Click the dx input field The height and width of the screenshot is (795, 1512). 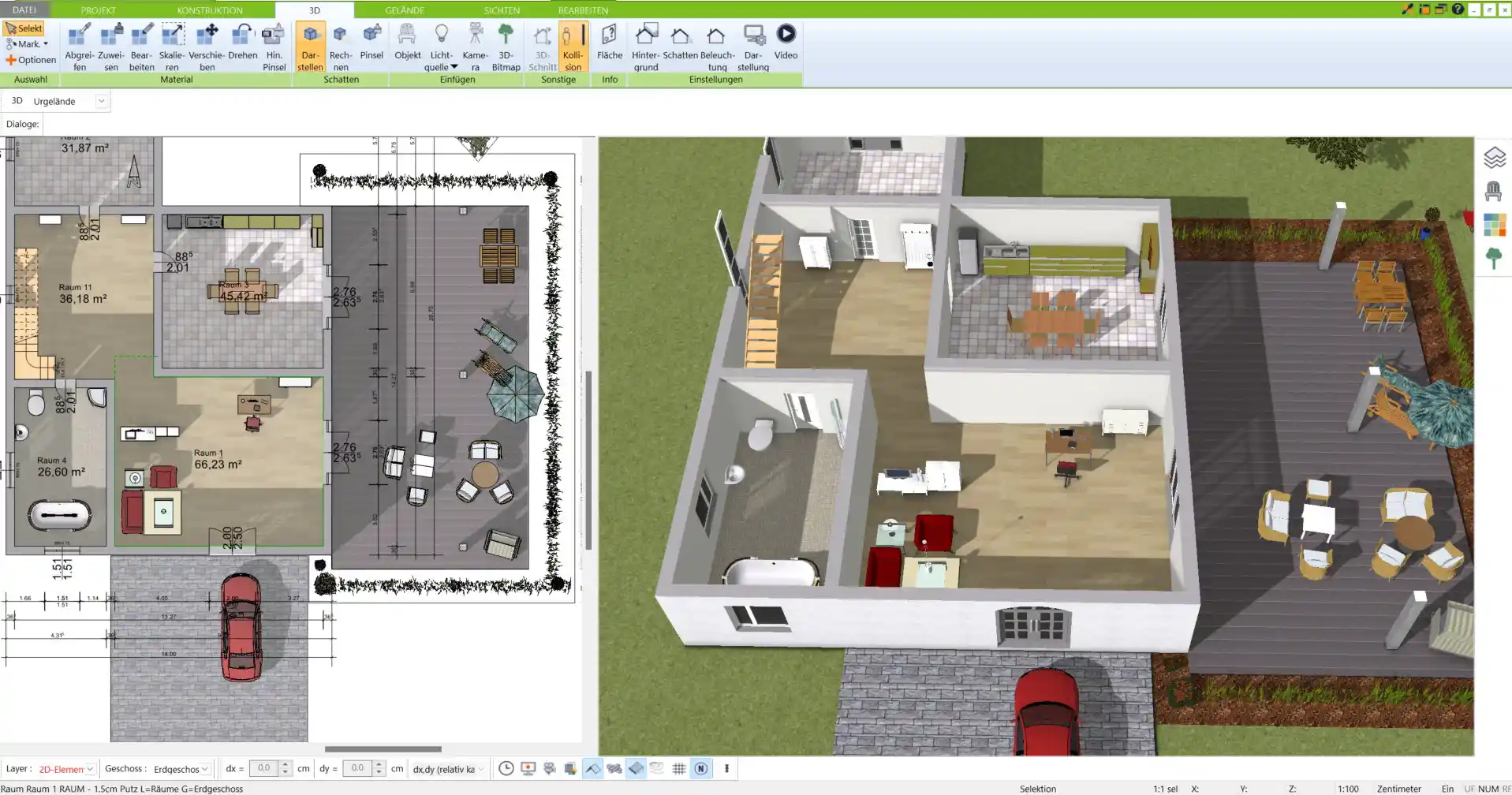[x=263, y=768]
